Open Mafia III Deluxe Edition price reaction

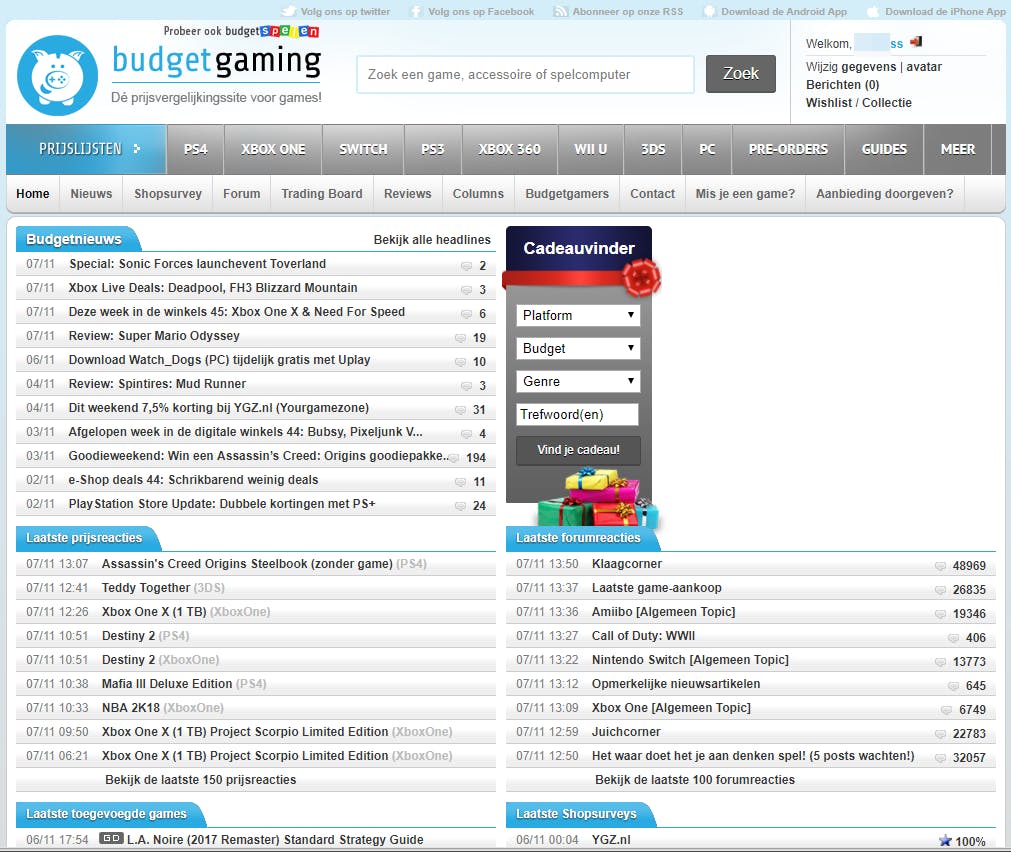point(167,684)
